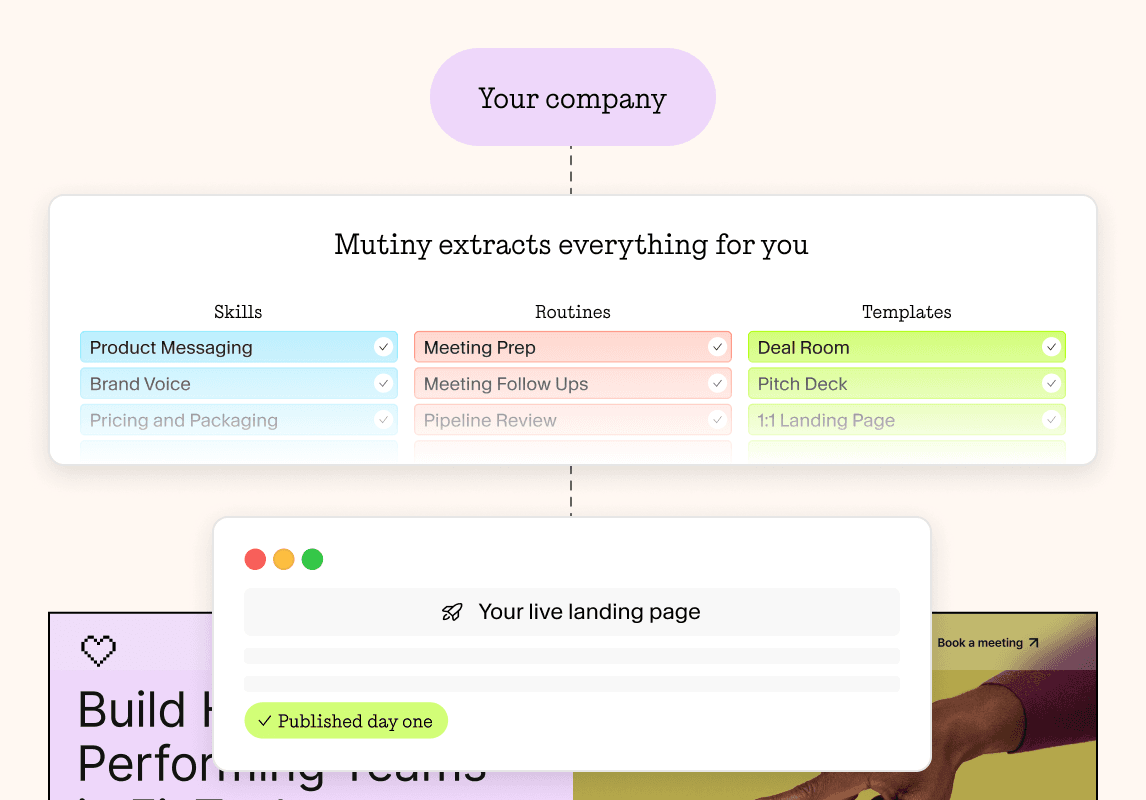Click the Published day one badge
The width and height of the screenshot is (1146, 800).
(346, 721)
